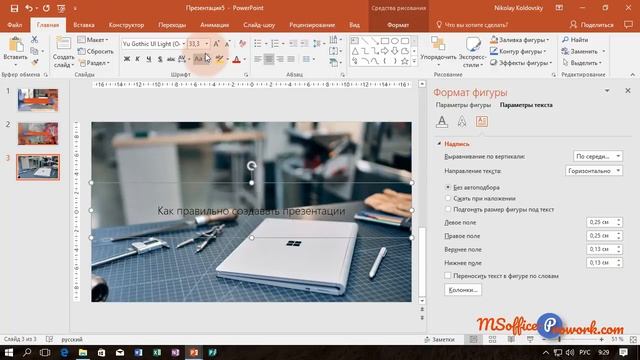The image size is (640, 360).
Task: Switch to the Анимация ribbon tab
Action: [x=215, y=25]
